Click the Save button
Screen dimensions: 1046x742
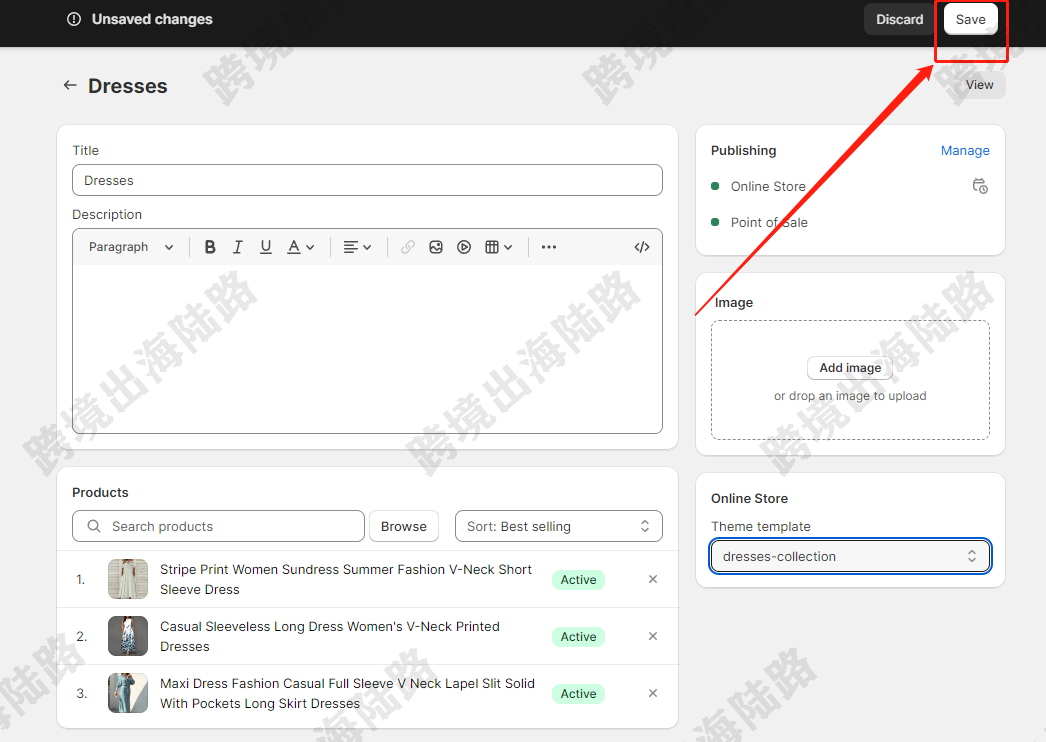click(970, 19)
